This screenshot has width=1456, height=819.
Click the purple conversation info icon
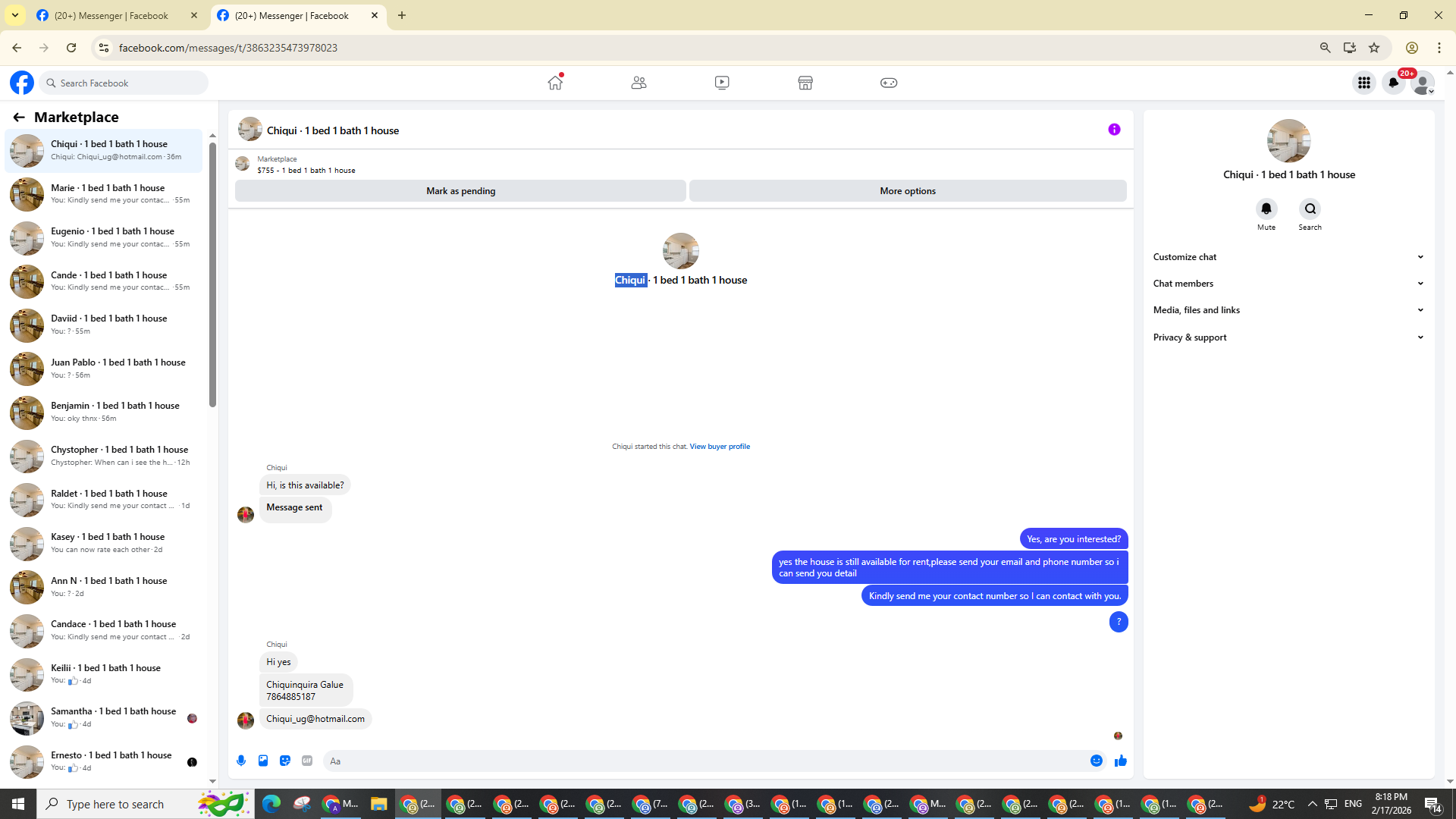1114,130
